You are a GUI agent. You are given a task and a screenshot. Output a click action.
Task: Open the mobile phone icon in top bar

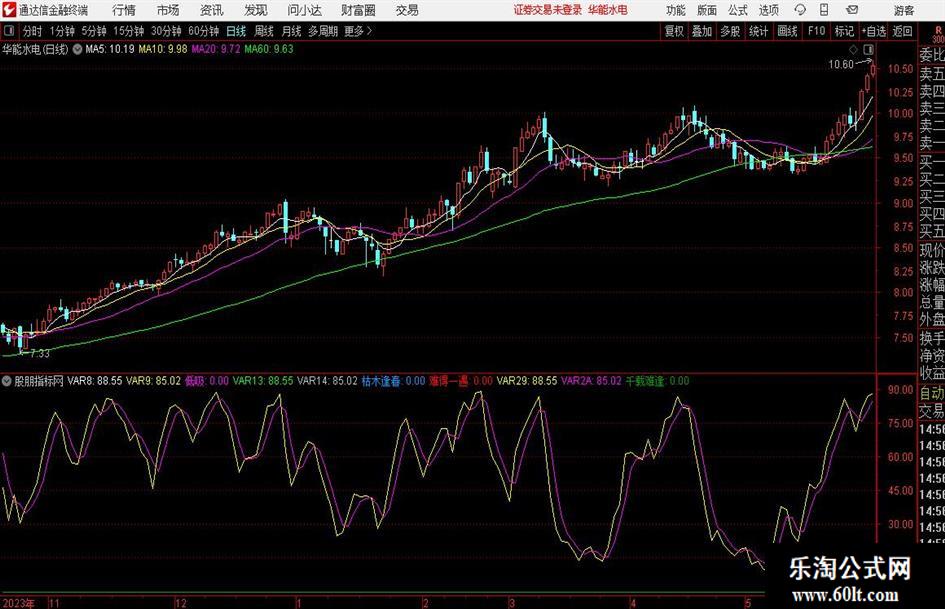coord(824,10)
